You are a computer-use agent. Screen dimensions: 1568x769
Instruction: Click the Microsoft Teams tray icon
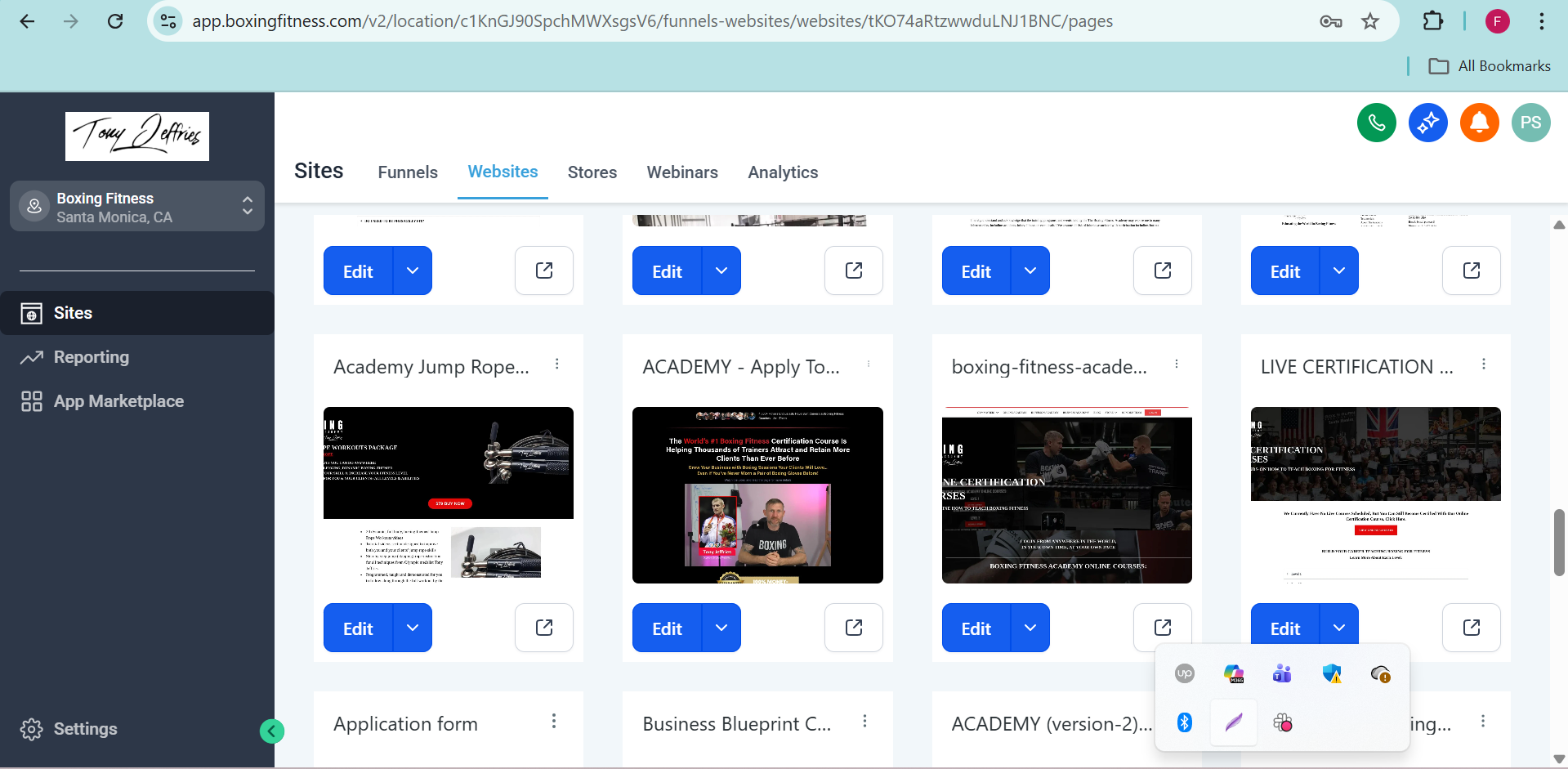pos(1282,673)
